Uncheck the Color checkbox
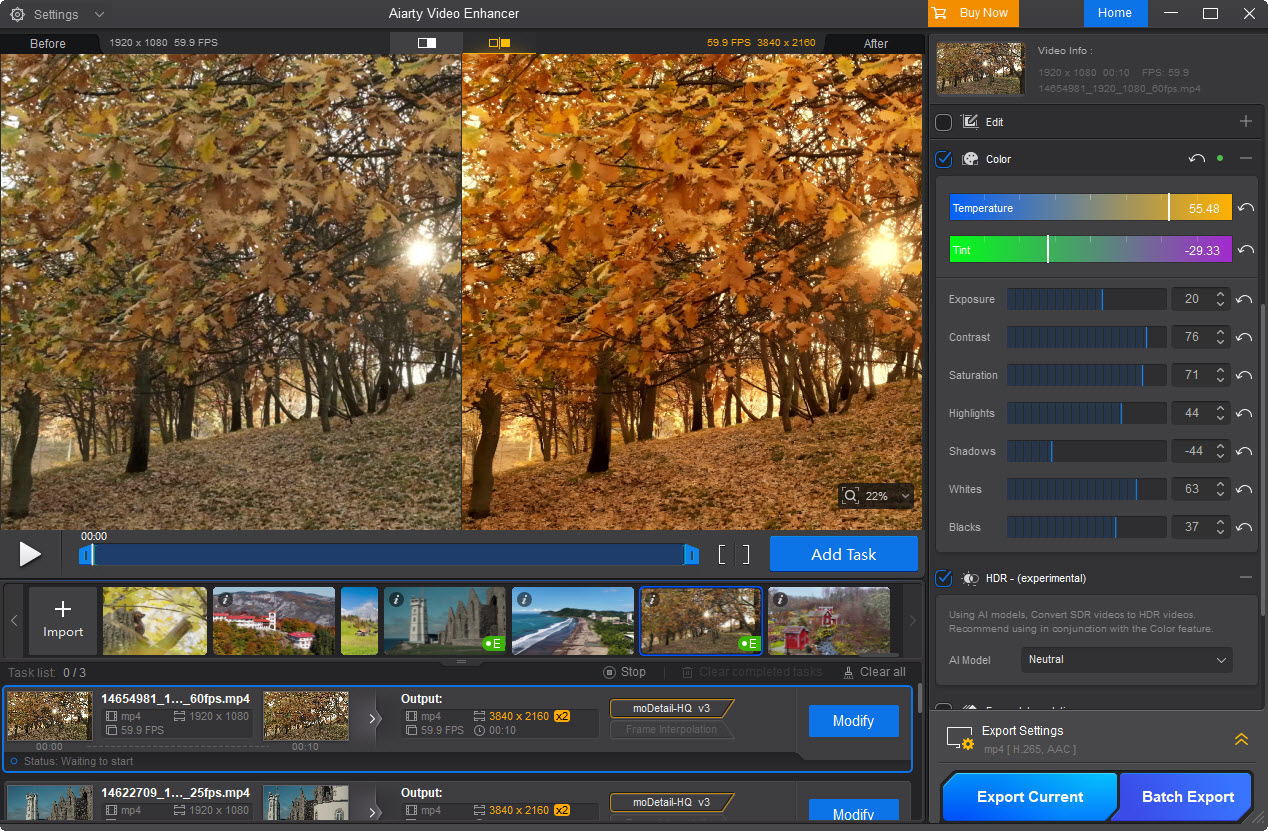The height and width of the screenshot is (831, 1268). pyautogui.click(x=943, y=159)
